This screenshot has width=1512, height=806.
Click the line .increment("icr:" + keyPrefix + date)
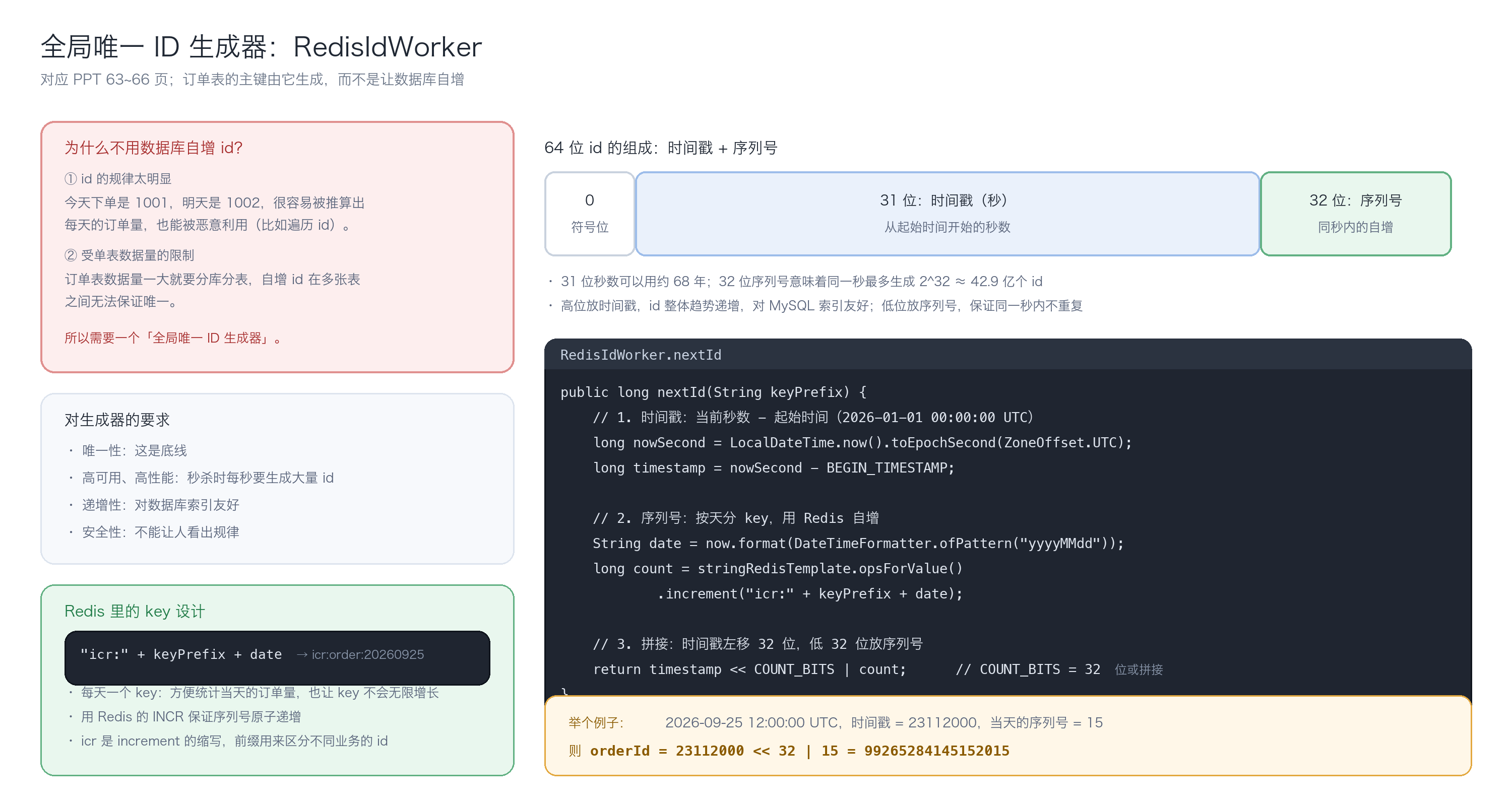click(810, 593)
